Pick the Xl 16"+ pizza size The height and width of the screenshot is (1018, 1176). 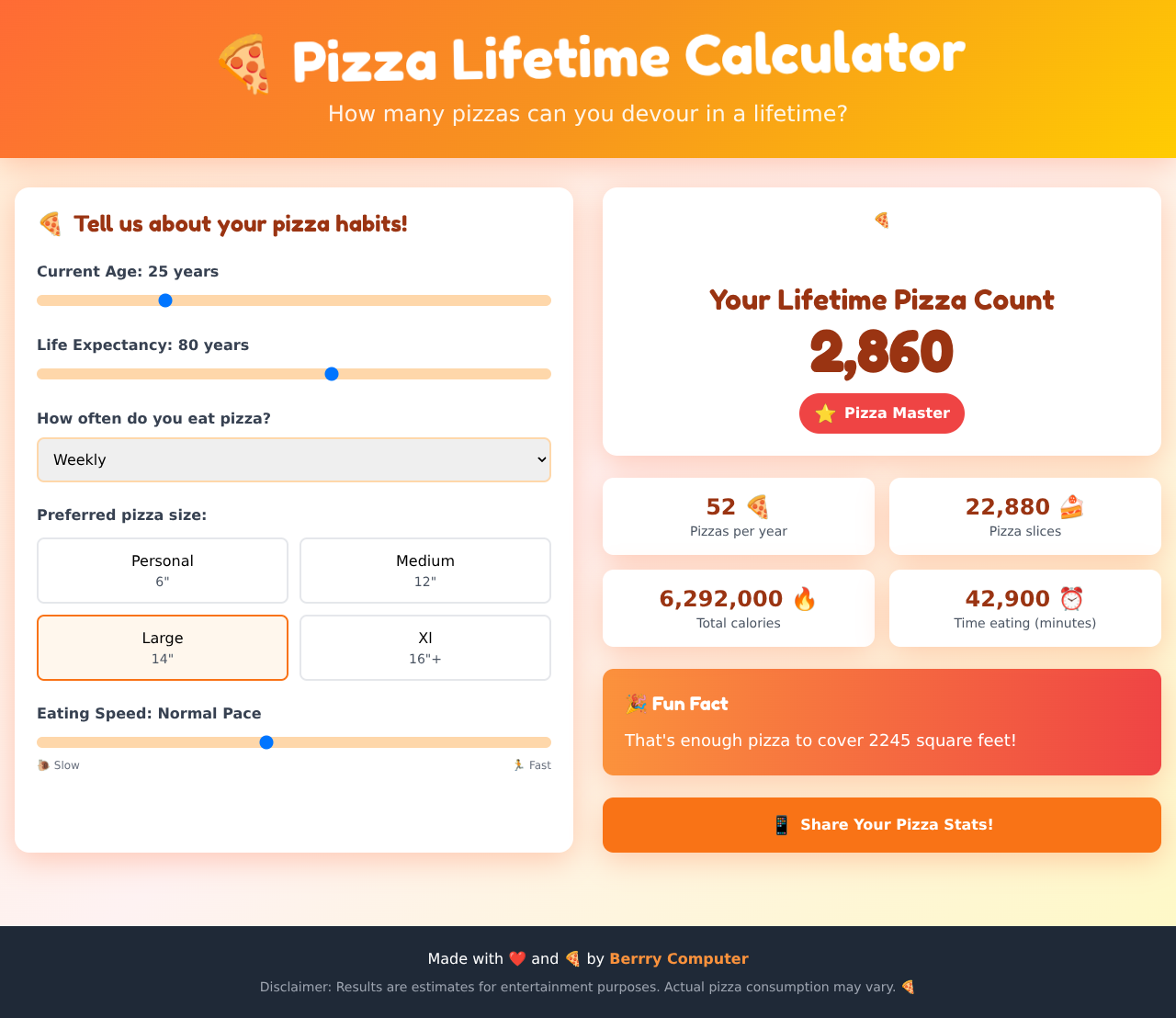click(424, 647)
